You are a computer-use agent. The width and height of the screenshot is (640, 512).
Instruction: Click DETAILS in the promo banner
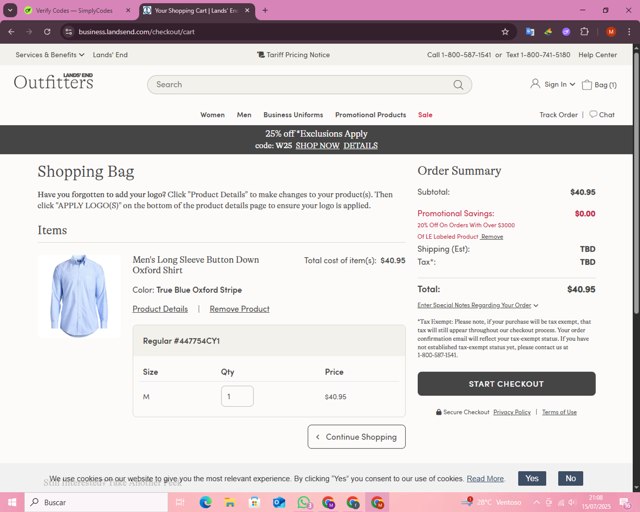(x=360, y=146)
